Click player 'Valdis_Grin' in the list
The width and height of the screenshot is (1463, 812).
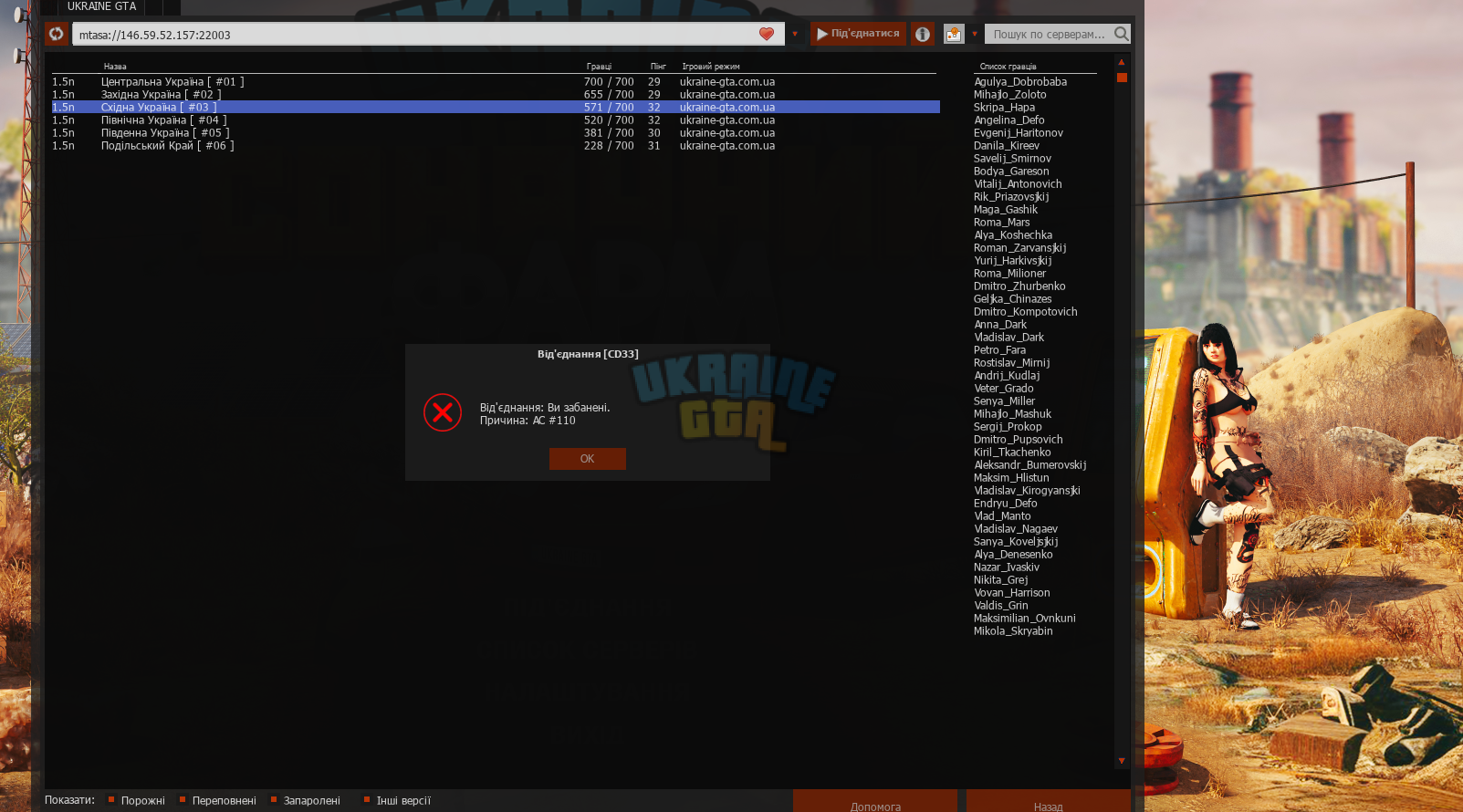coord(1001,605)
